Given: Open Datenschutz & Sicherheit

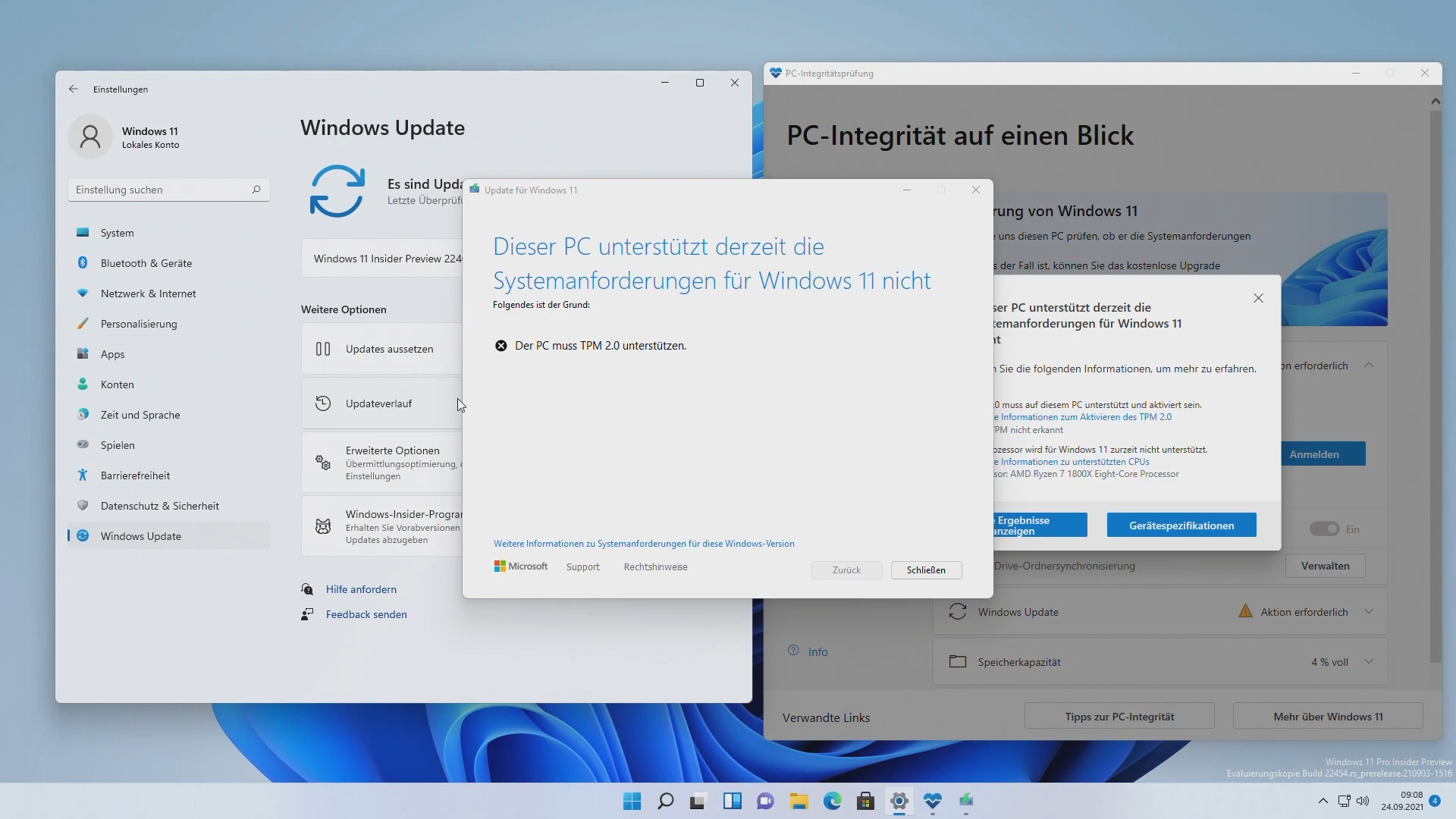Looking at the screenshot, I should pyautogui.click(x=168, y=506).
